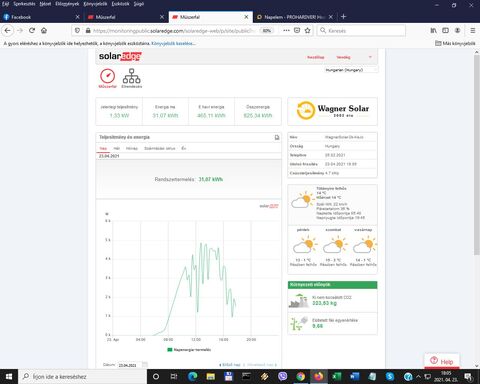
Task: Toggle the Firefox sidebar icon
Action: coord(445,30)
